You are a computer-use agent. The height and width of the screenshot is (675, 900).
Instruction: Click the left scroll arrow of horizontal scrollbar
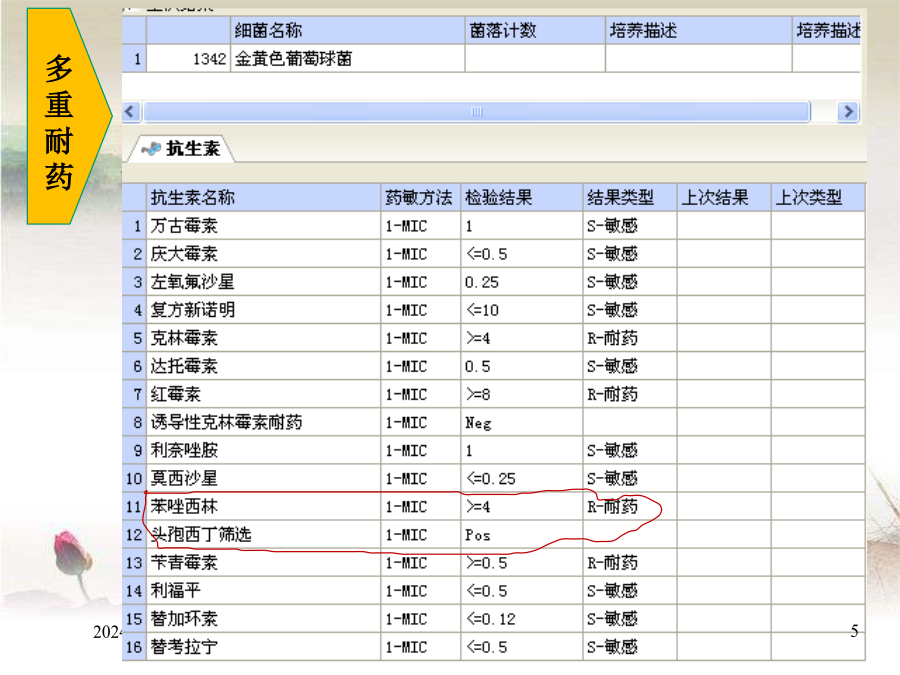click(131, 112)
